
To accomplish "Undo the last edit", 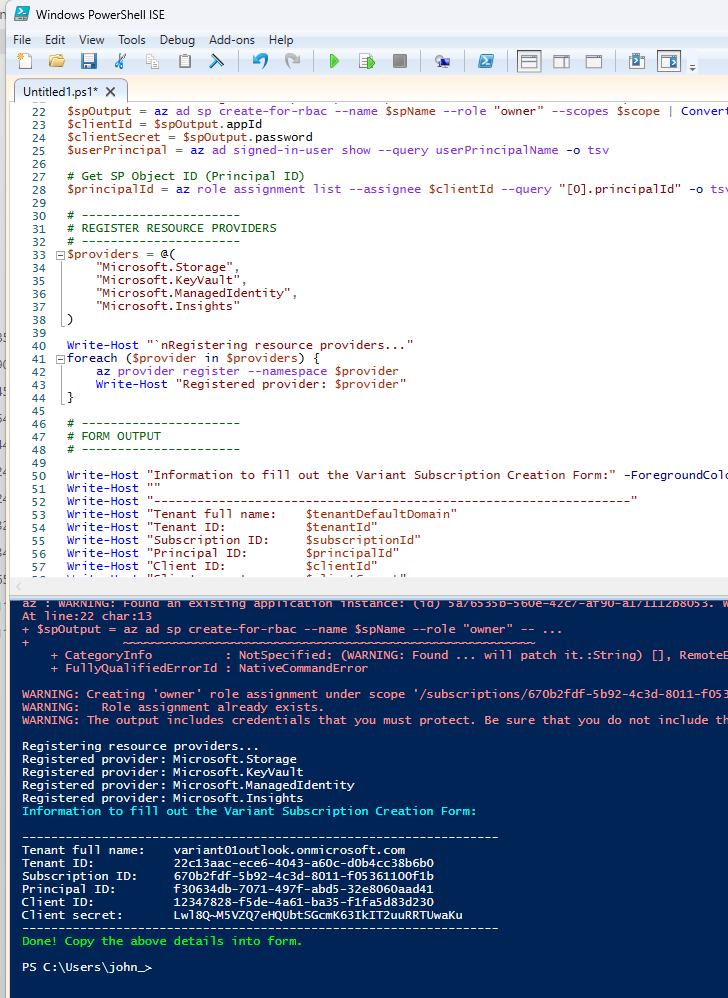I will (x=260, y=61).
